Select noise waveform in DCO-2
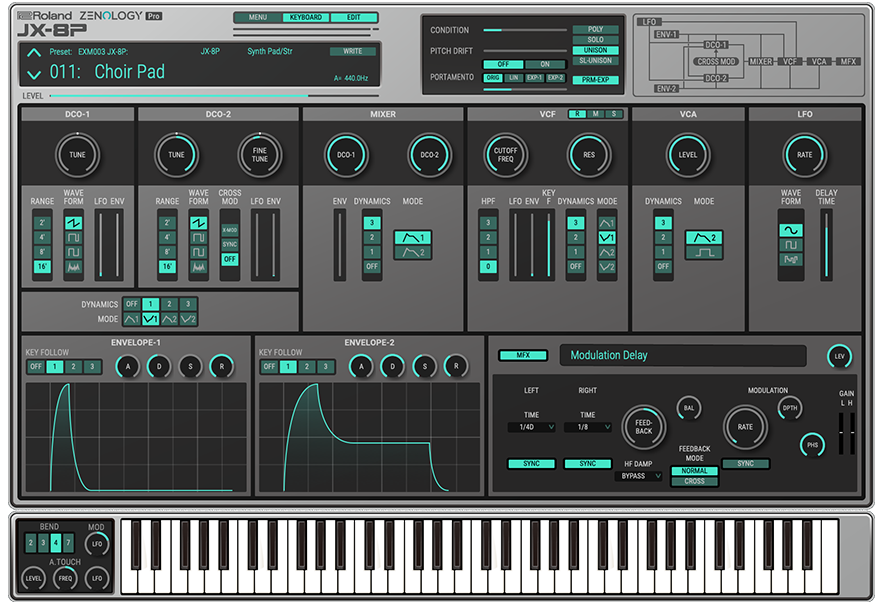Image resolution: width=880 pixels, height=607 pixels. 198,267
